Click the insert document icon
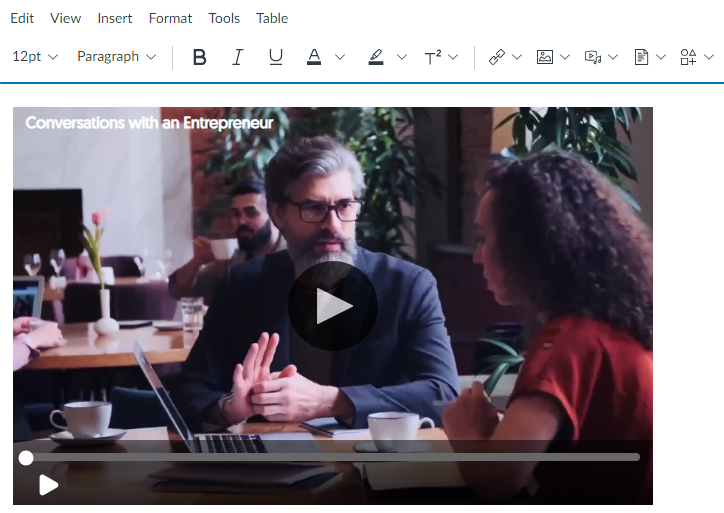This screenshot has width=724, height=513. coord(641,57)
